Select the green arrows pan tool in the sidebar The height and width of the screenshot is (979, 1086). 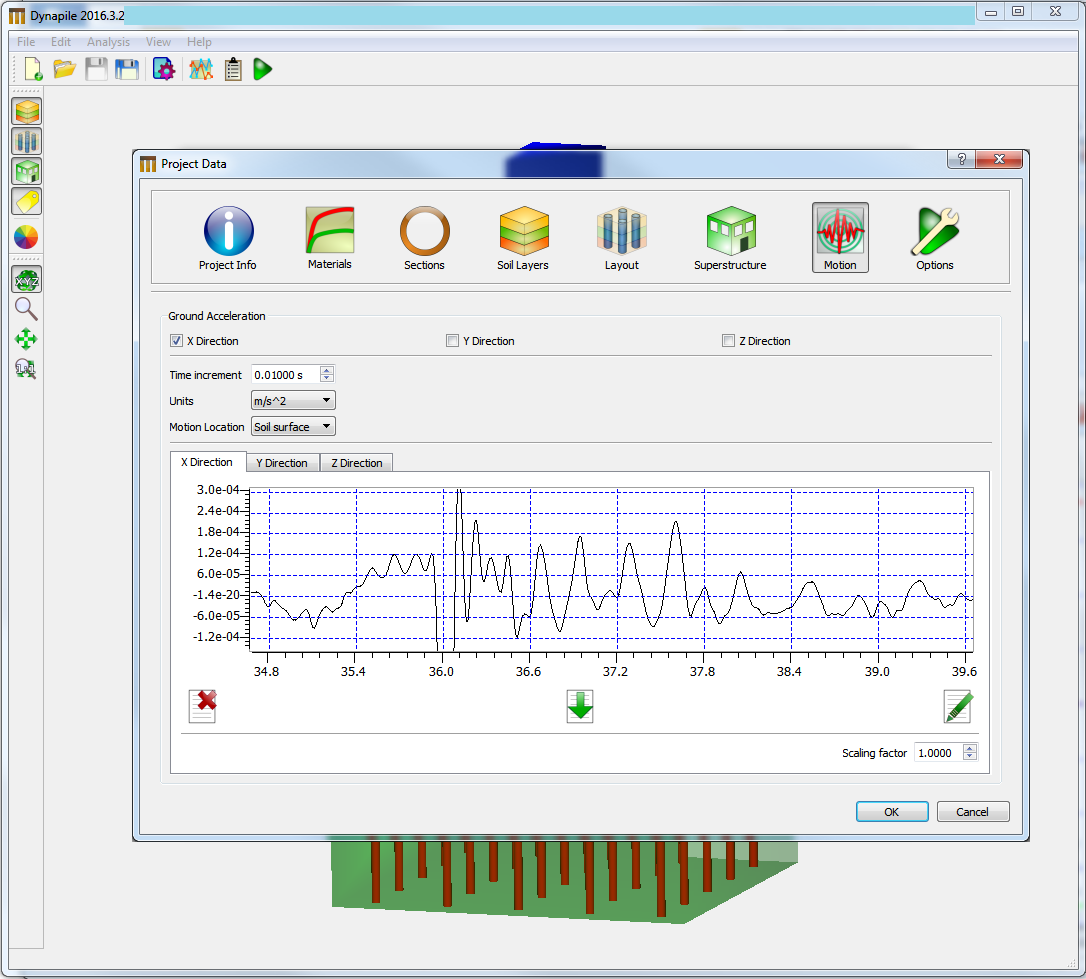26,339
